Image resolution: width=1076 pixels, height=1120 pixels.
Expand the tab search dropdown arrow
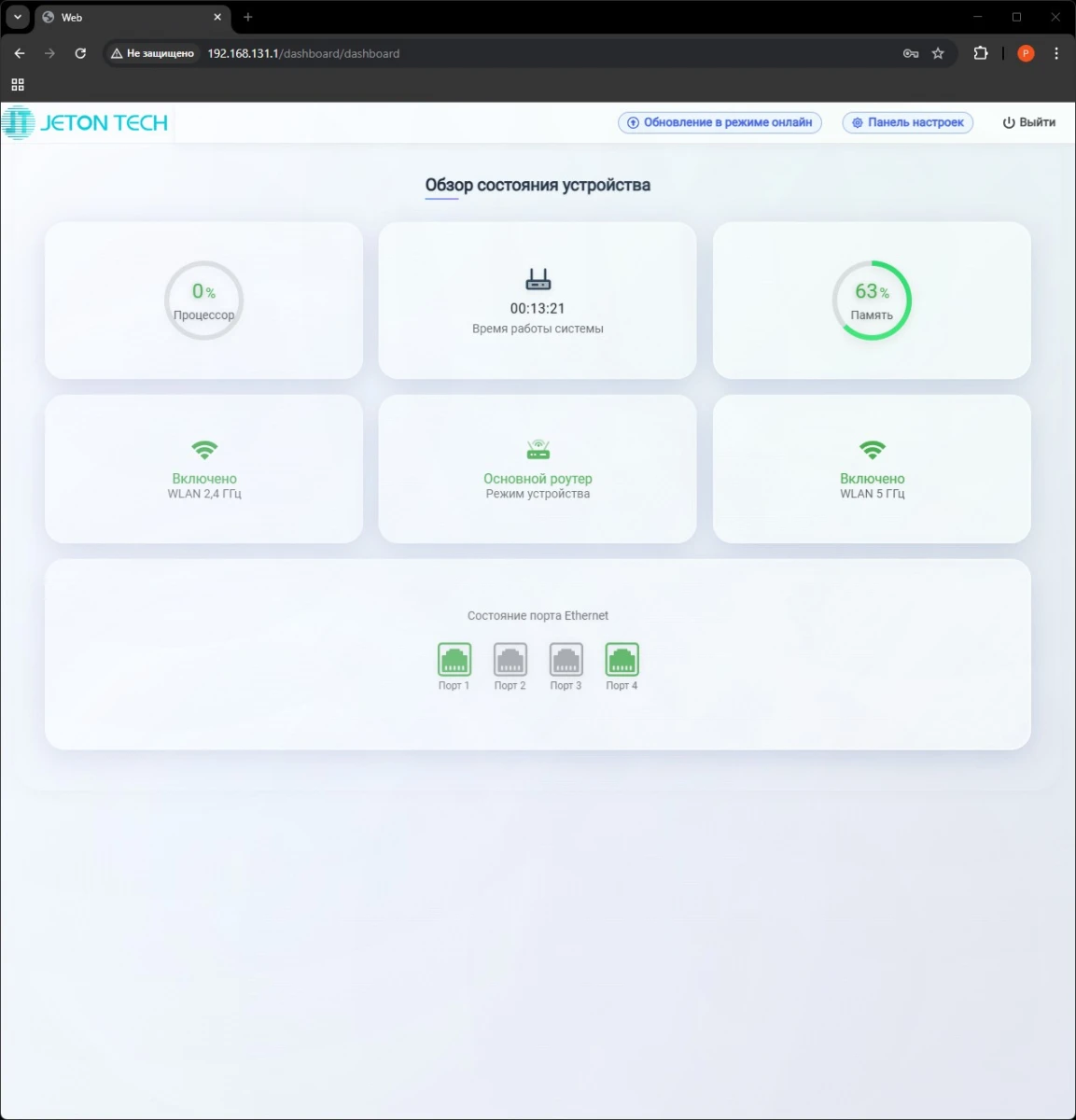(17, 17)
